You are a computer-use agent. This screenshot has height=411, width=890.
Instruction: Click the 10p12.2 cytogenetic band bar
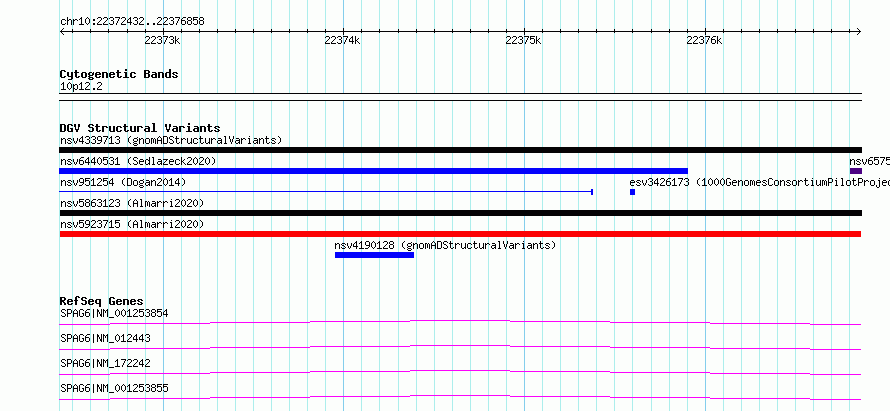pos(460,97)
